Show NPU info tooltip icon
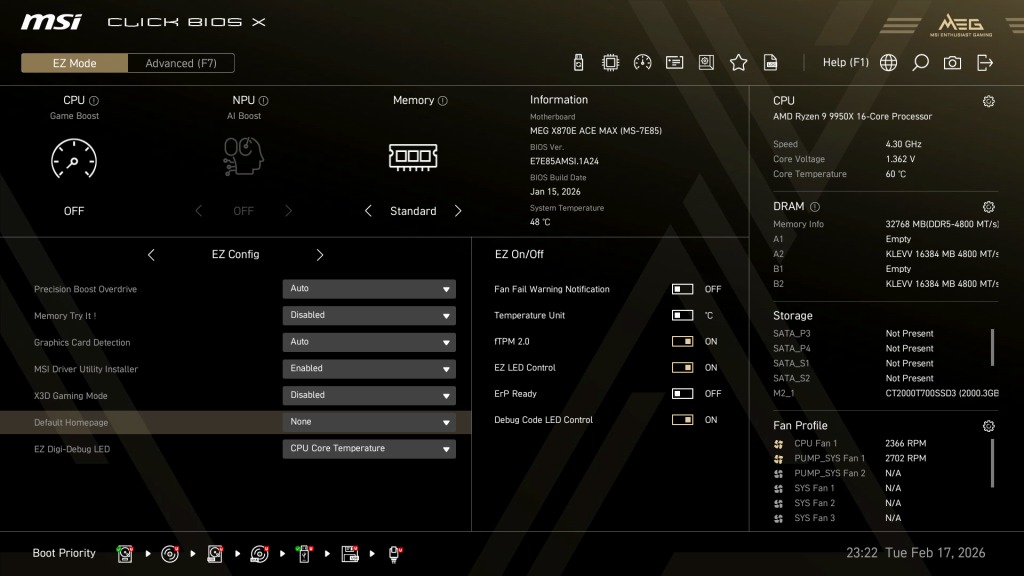 [263, 101]
